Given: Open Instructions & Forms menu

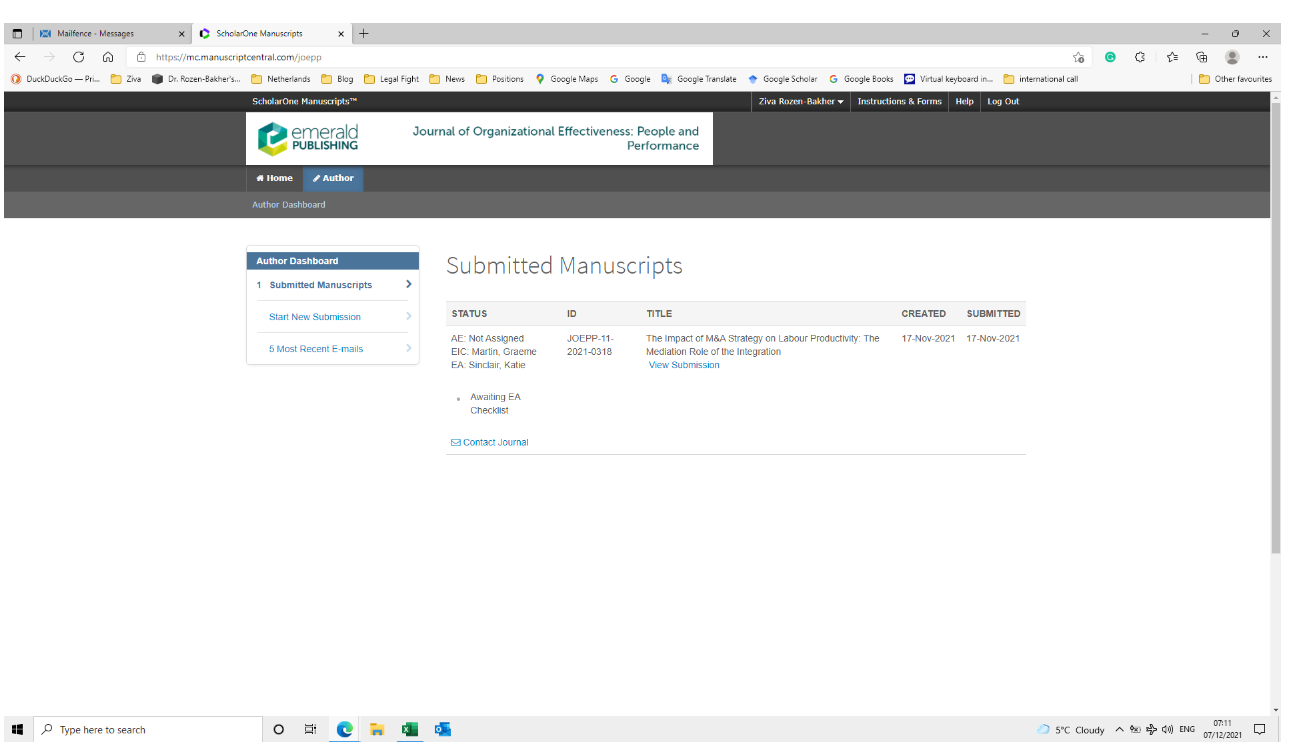Looking at the screenshot, I should [x=899, y=101].
